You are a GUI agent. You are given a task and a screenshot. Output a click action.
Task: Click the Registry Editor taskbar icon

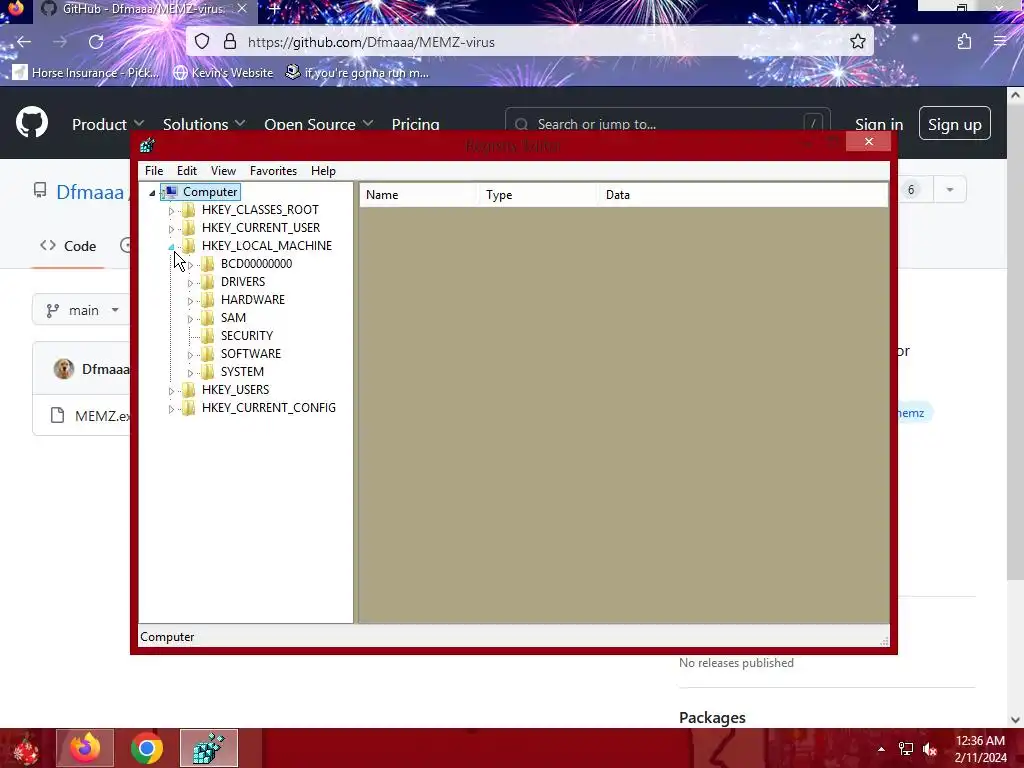pyautogui.click(x=209, y=748)
